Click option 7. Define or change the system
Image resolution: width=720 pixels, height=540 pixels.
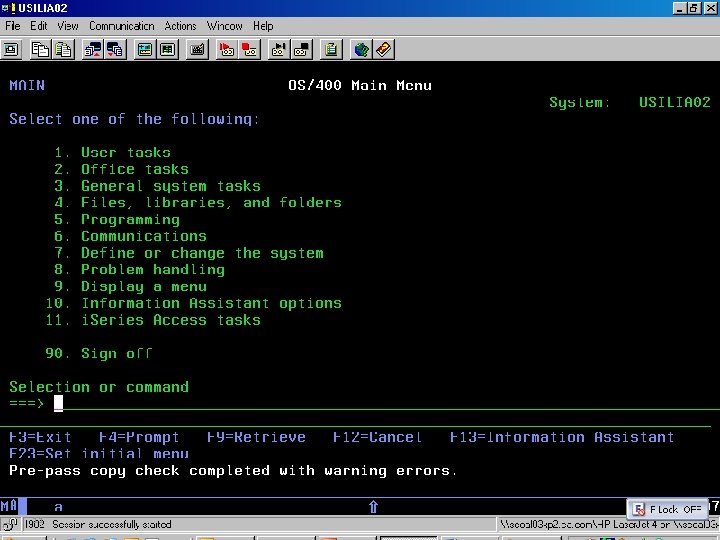(189, 253)
